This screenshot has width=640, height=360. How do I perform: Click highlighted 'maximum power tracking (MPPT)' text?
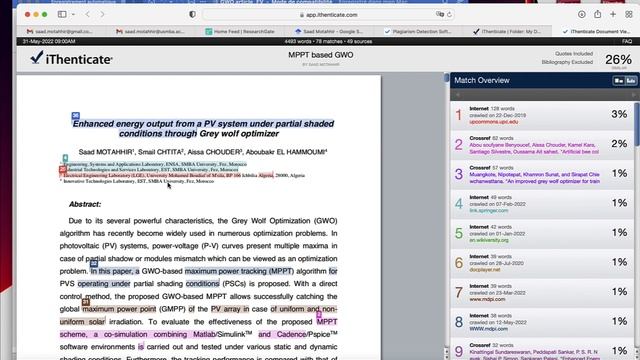click(239, 271)
